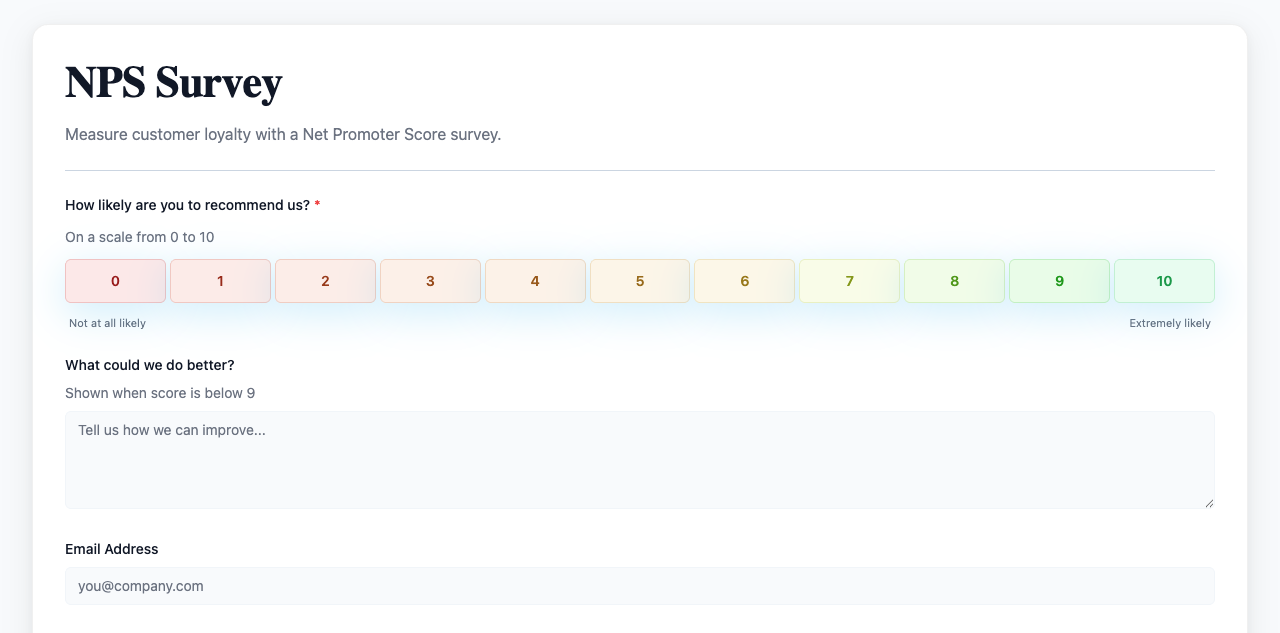Click the required asterisk next to the question
Image resolution: width=1280 pixels, height=633 pixels.
click(317, 204)
